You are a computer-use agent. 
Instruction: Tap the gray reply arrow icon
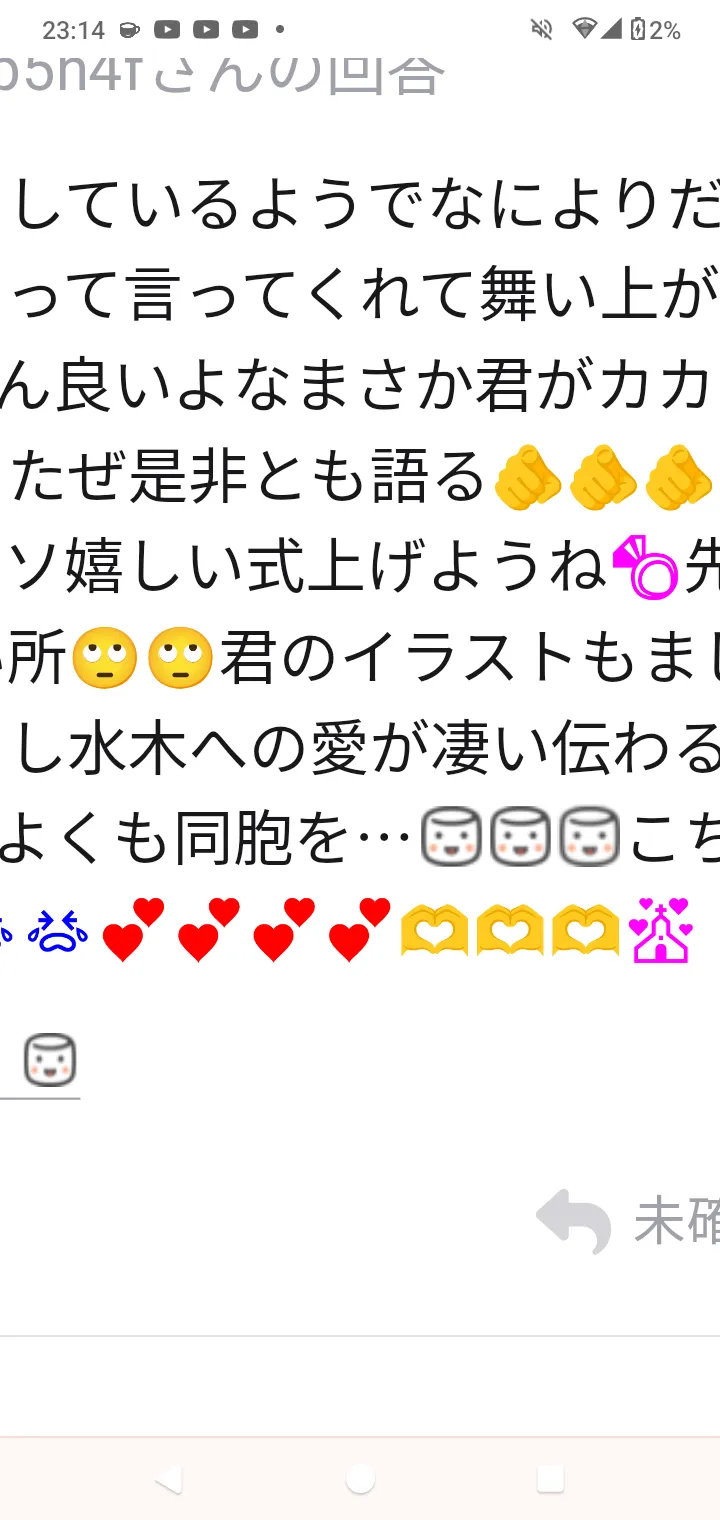[574, 1221]
